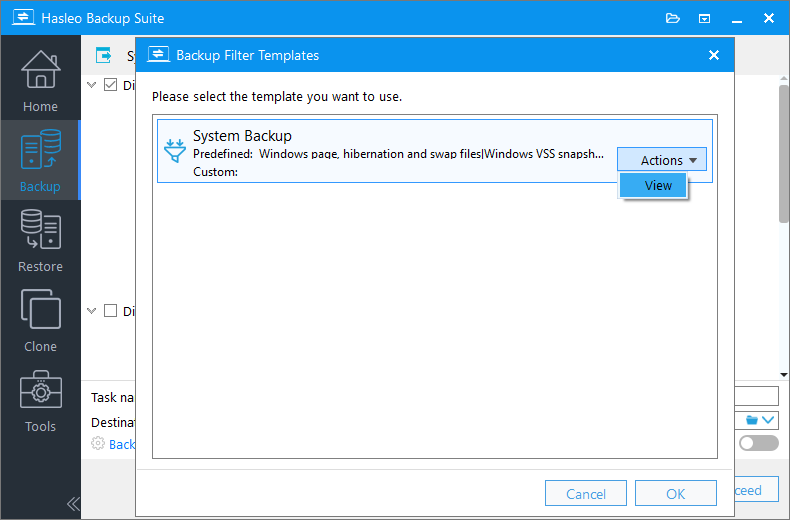The height and width of the screenshot is (520, 790).
Task: Open the Backup options link
Action: pyautogui.click(x=122, y=444)
